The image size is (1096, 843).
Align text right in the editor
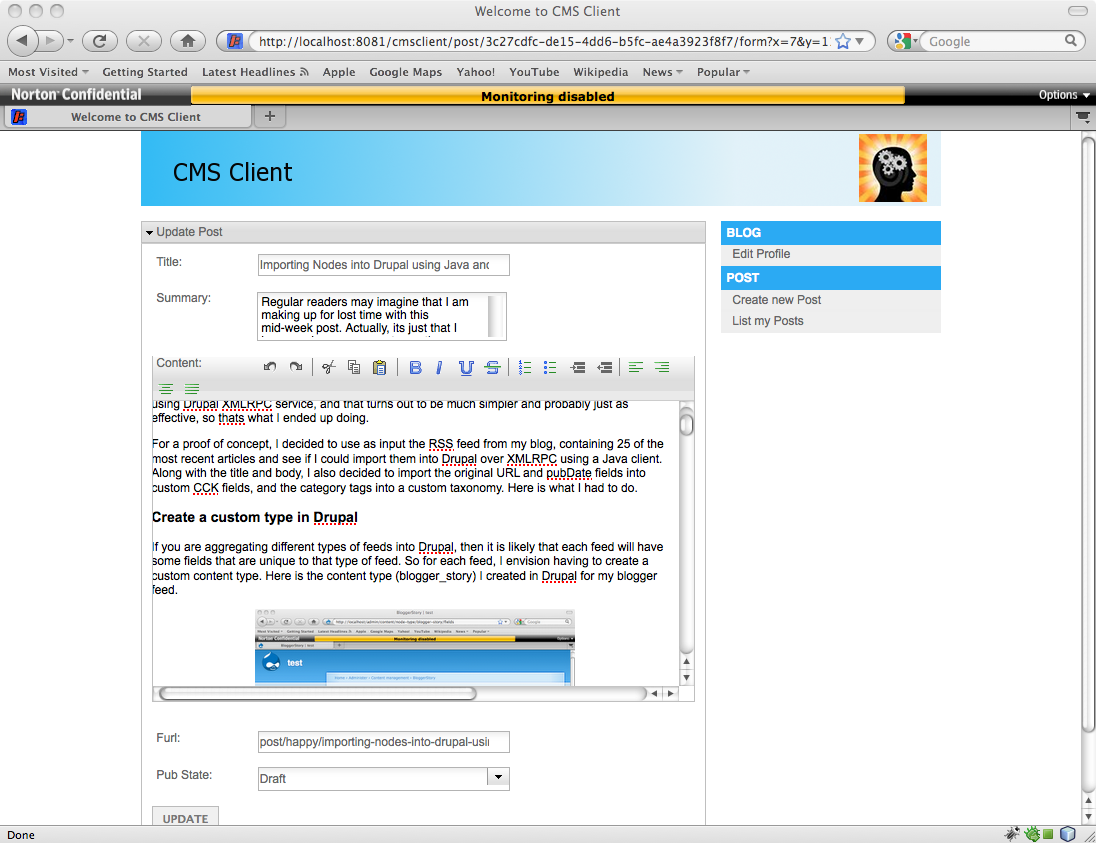click(x=662, y=368)
